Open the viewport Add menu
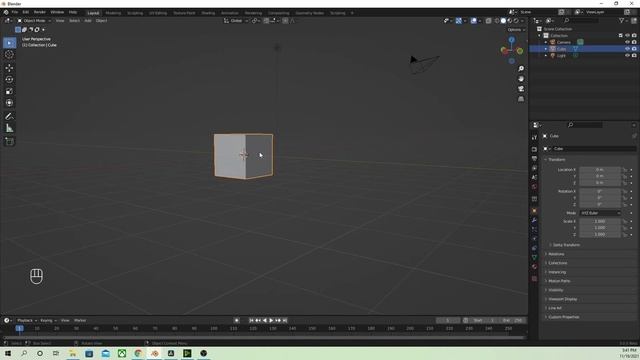The image size is (640, 360). tap(88, 21)
